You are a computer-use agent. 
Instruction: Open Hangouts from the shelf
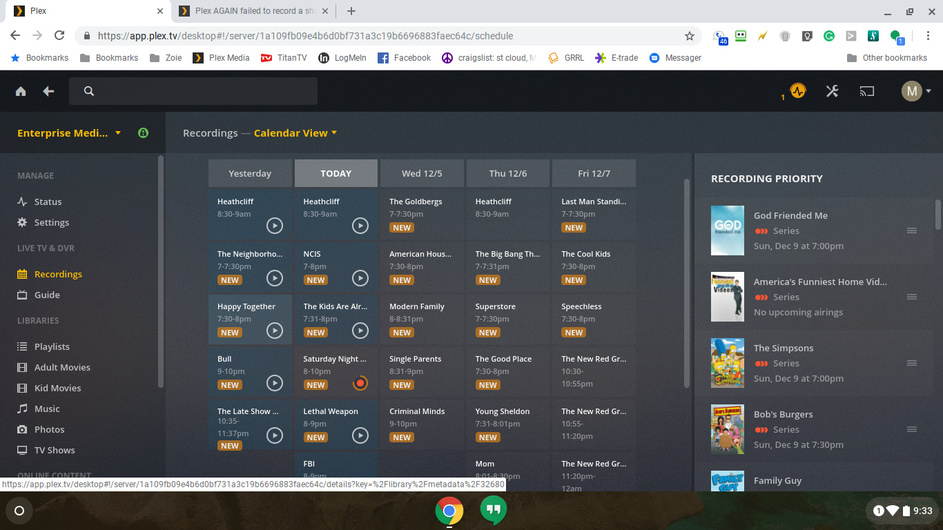pyautogui.click(x=493, y=510)
